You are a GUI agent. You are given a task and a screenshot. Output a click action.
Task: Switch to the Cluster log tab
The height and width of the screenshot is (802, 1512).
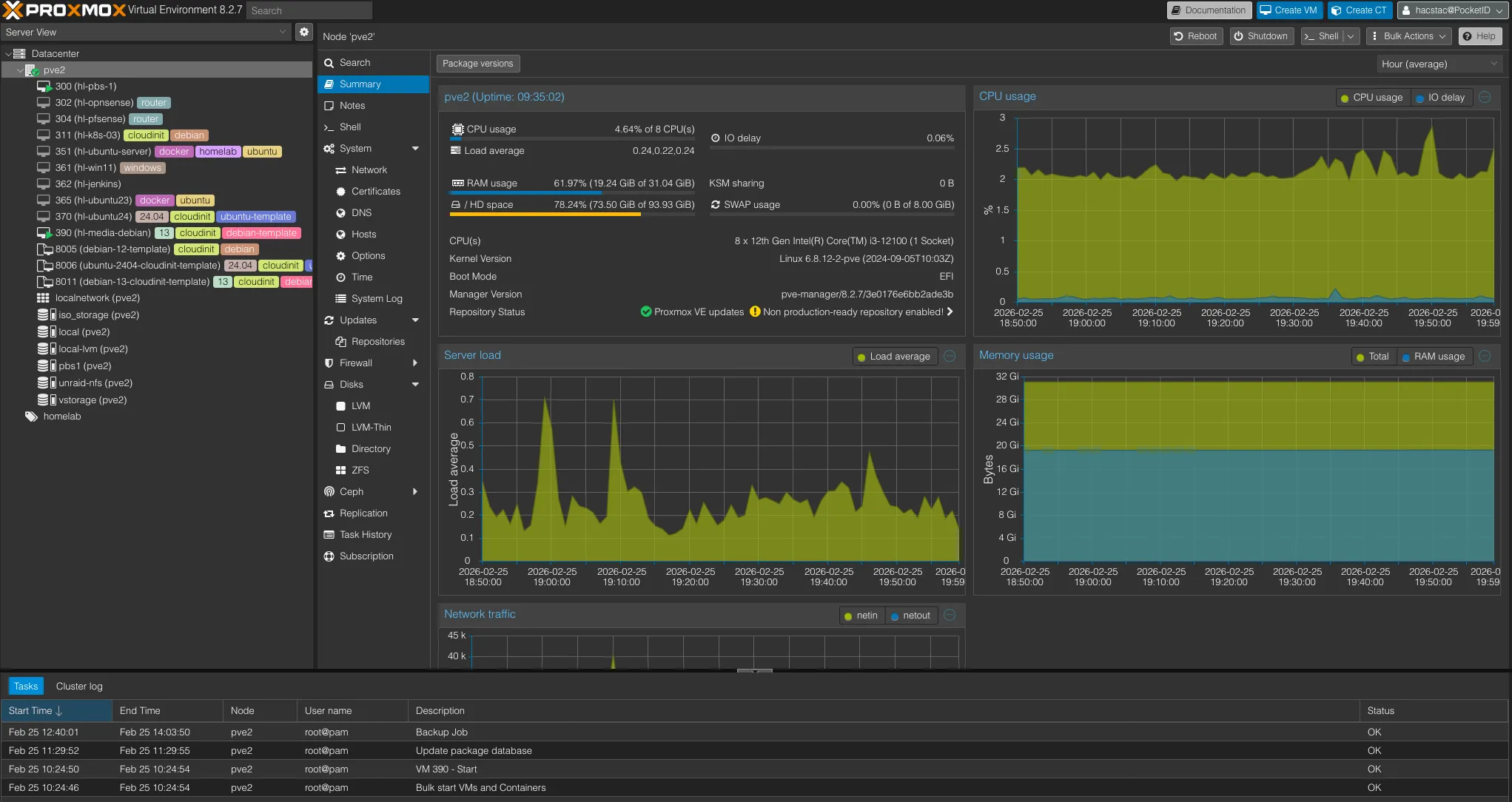pos(79,687)
